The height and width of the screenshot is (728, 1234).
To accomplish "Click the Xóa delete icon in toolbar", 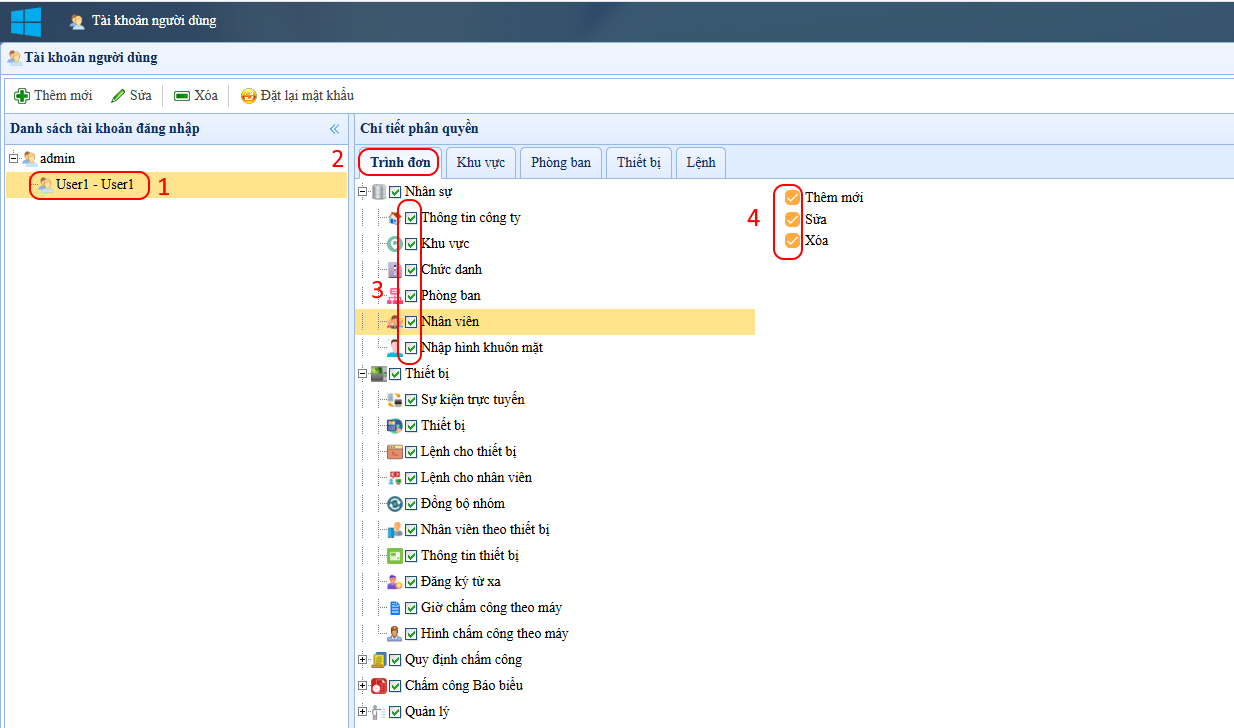I will click(182, 96).
